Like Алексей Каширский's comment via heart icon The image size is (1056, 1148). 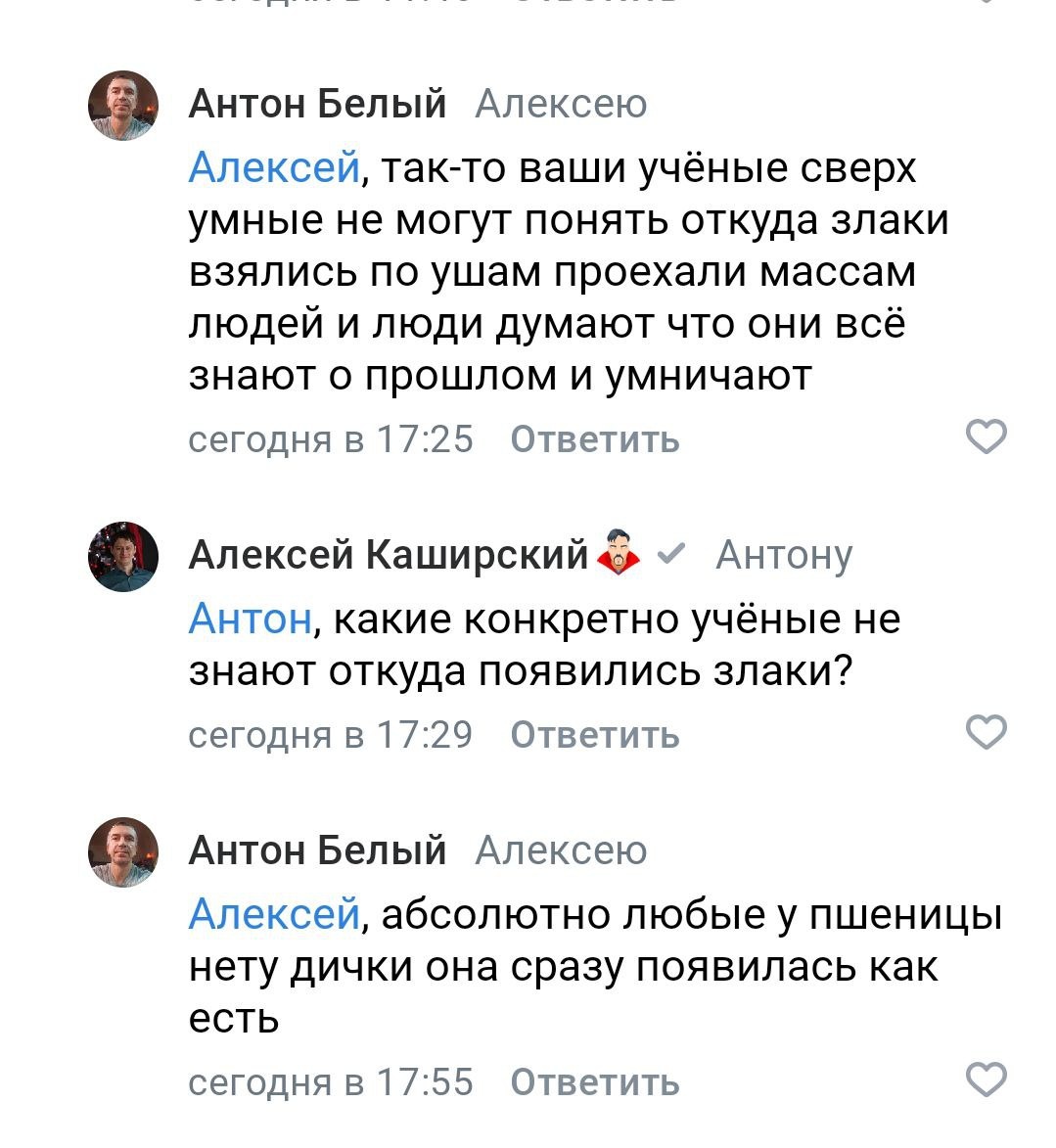[x=987, y=732]
